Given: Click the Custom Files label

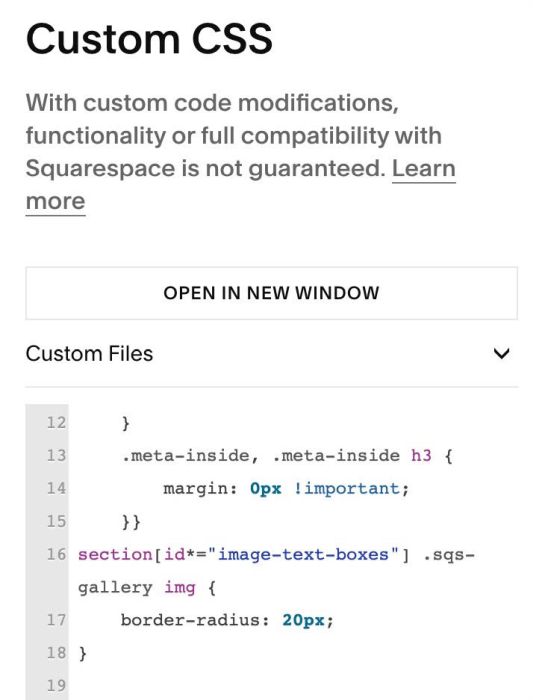Looking at the screenshot, I should coord(89,354).
